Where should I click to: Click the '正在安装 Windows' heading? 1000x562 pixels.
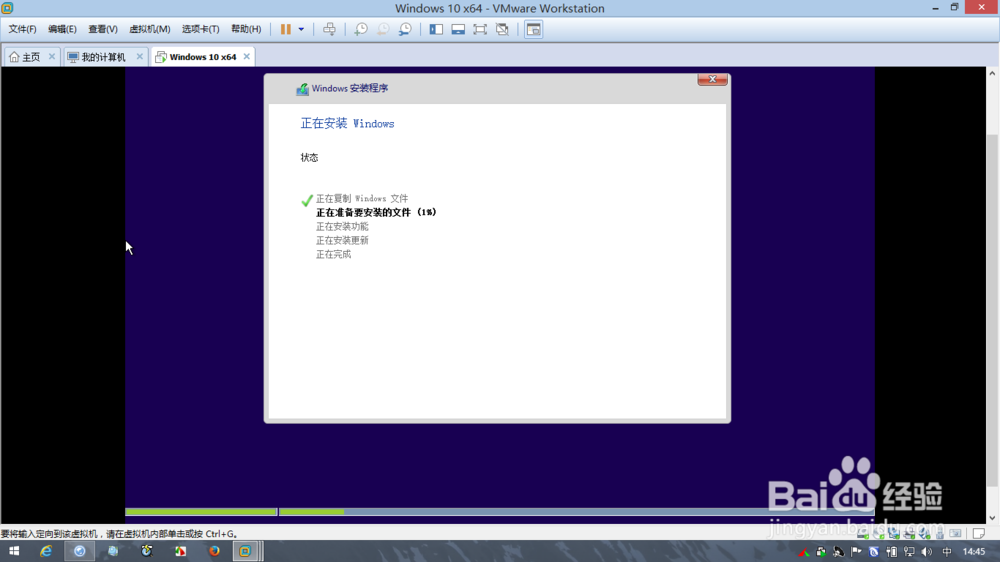(348, 124)
